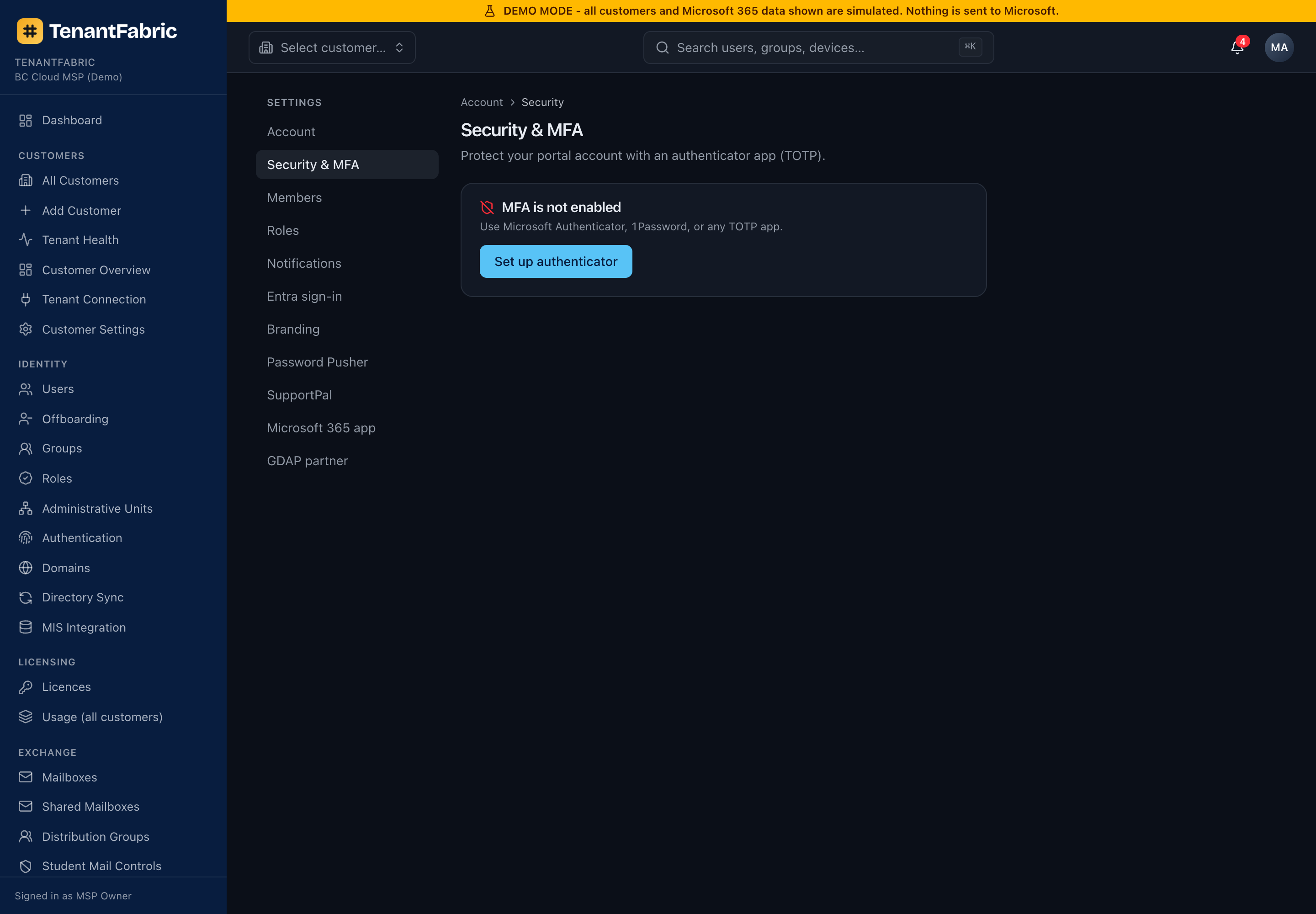This screenshot has height=914, width=1316.
Task: Click the Customer Settings gear icon
Action: click(25, 329)
